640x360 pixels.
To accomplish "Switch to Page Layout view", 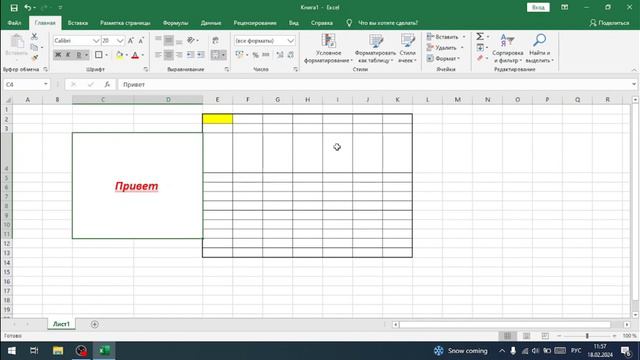I will coord(527,336).
